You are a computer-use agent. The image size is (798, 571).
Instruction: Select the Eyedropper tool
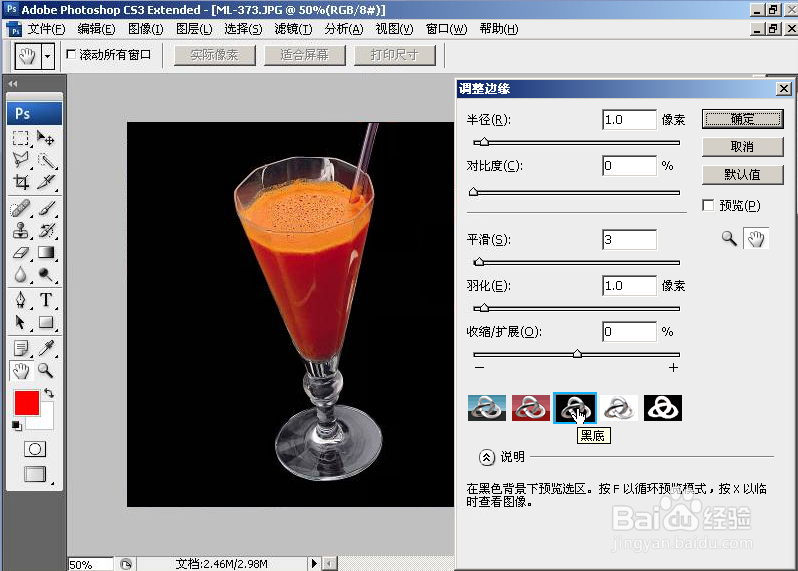[46, 348]
